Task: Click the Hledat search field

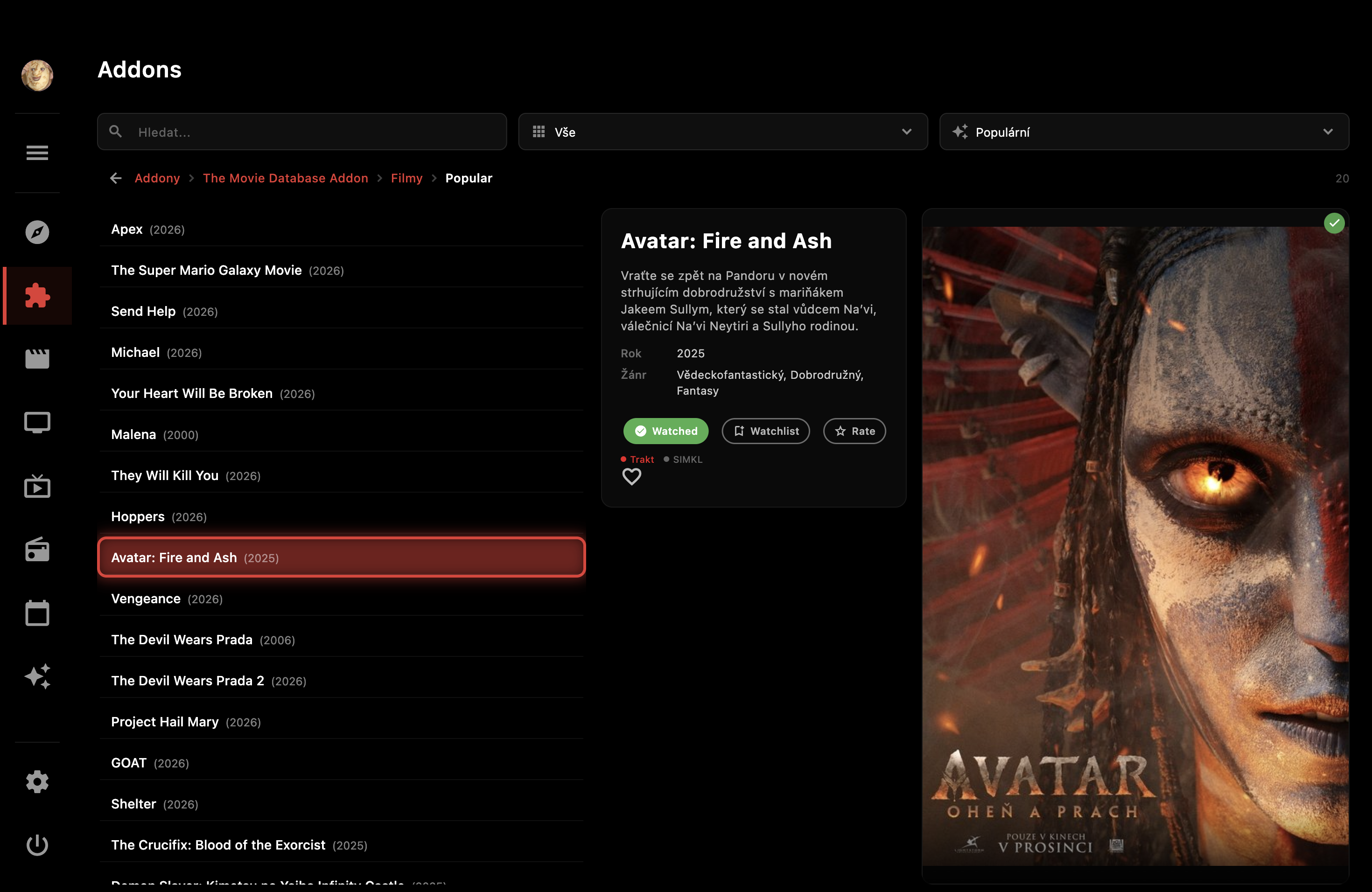Action: click(x=301, y=132)
